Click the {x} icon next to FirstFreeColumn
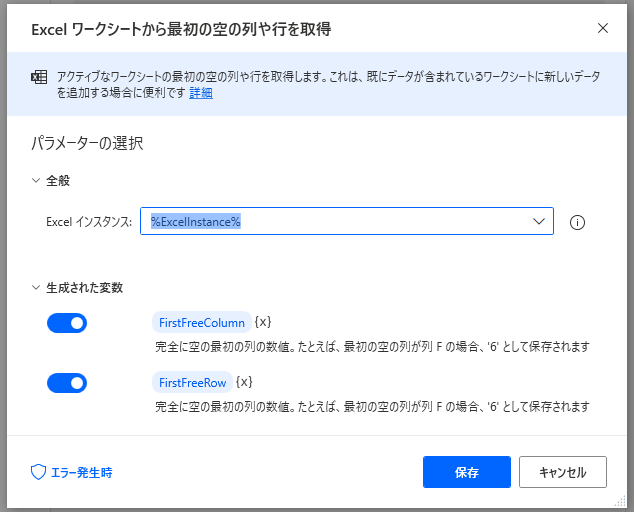This screenshot has width=634, height=512. pos(263,322)
